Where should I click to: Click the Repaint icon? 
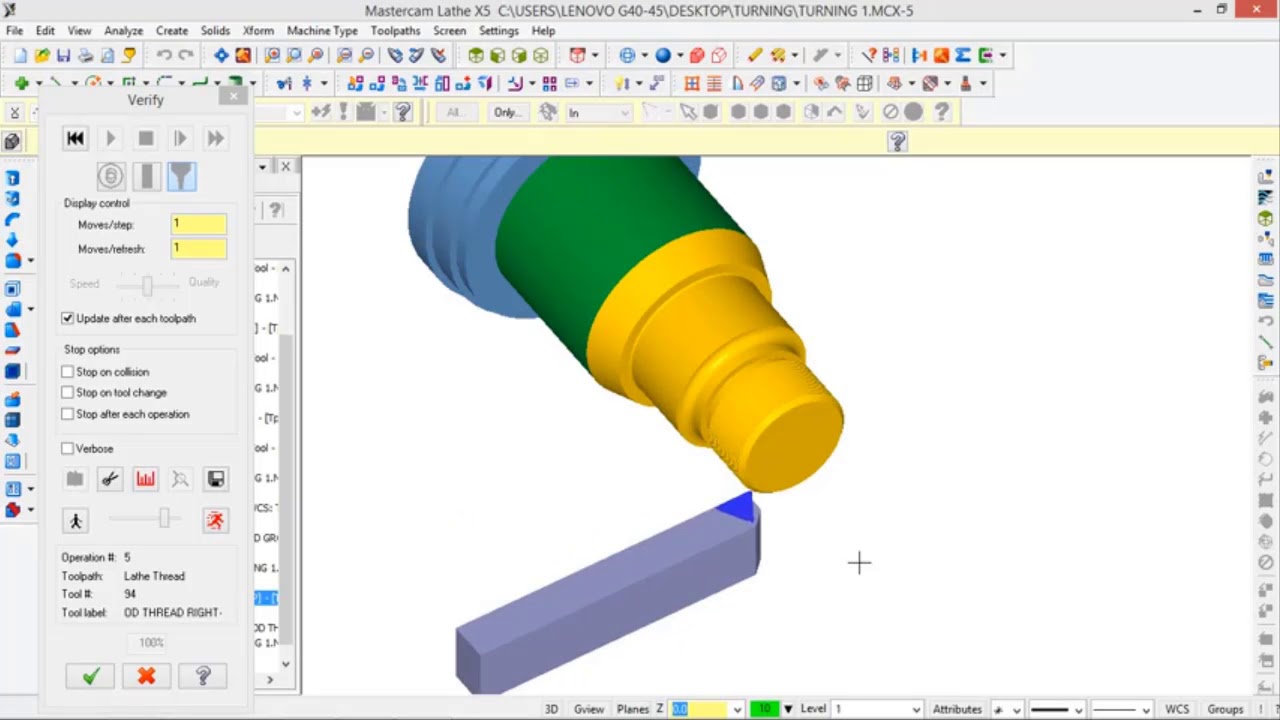(243, 56)
